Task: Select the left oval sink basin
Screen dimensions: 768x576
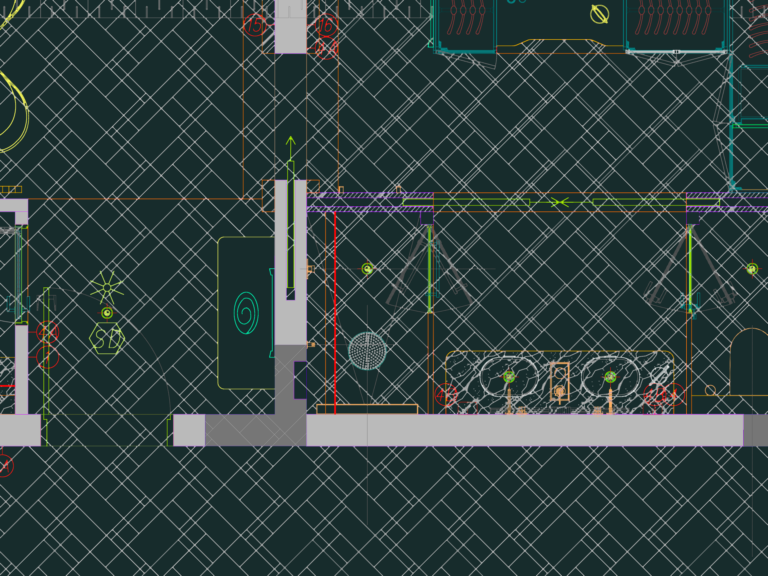Action: 509,377
